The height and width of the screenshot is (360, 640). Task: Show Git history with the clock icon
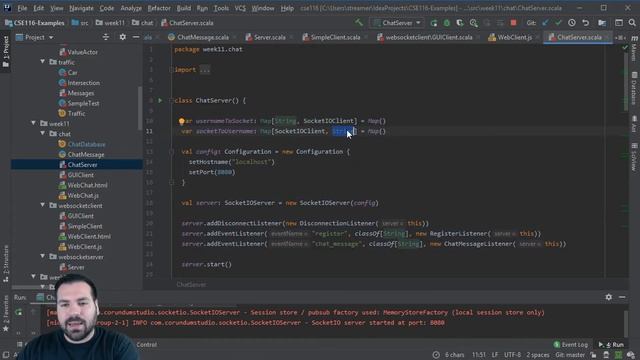[572, 23]
